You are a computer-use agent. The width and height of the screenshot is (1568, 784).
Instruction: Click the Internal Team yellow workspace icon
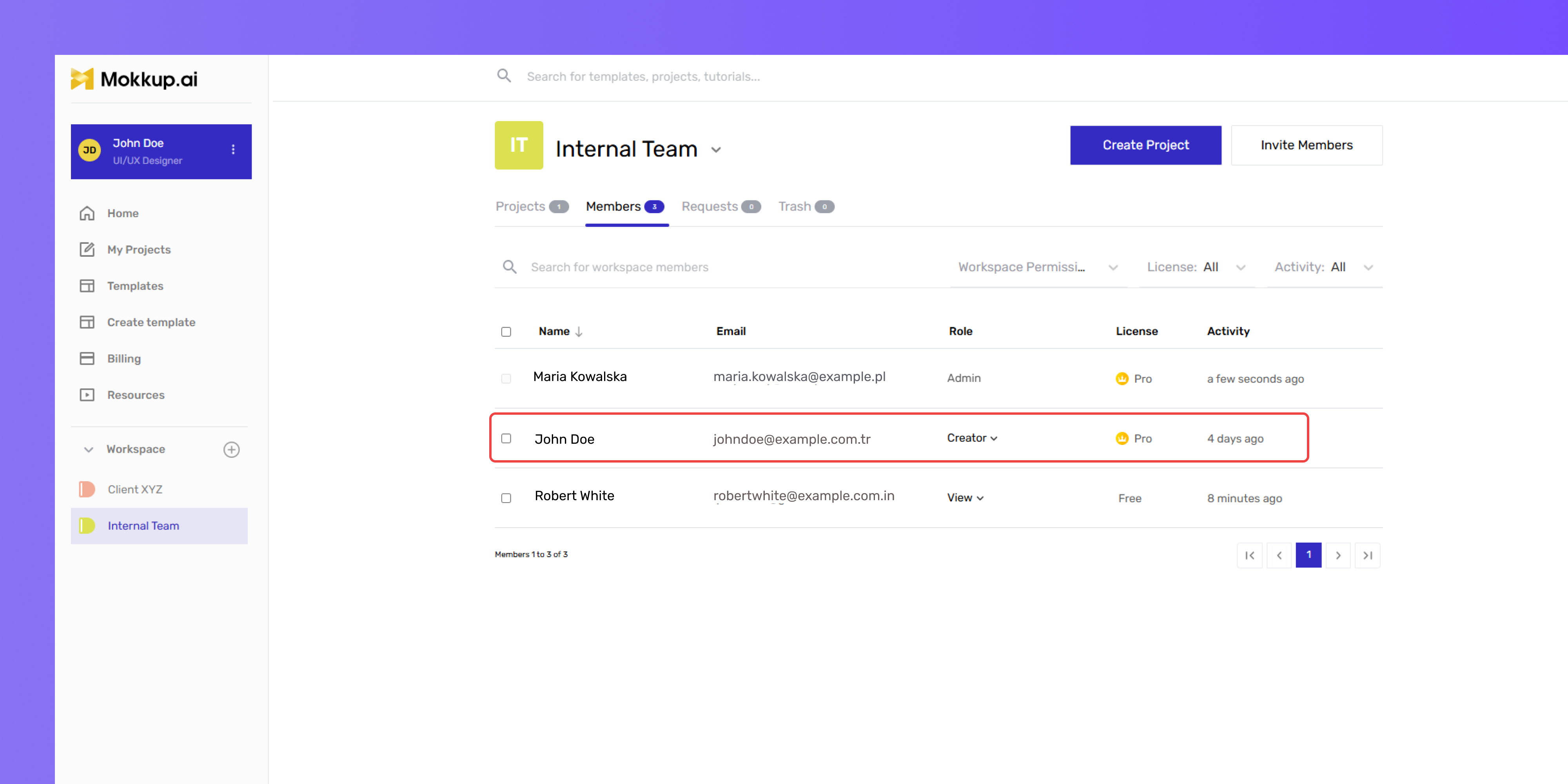pyautogui.click(x=87, y=525)
